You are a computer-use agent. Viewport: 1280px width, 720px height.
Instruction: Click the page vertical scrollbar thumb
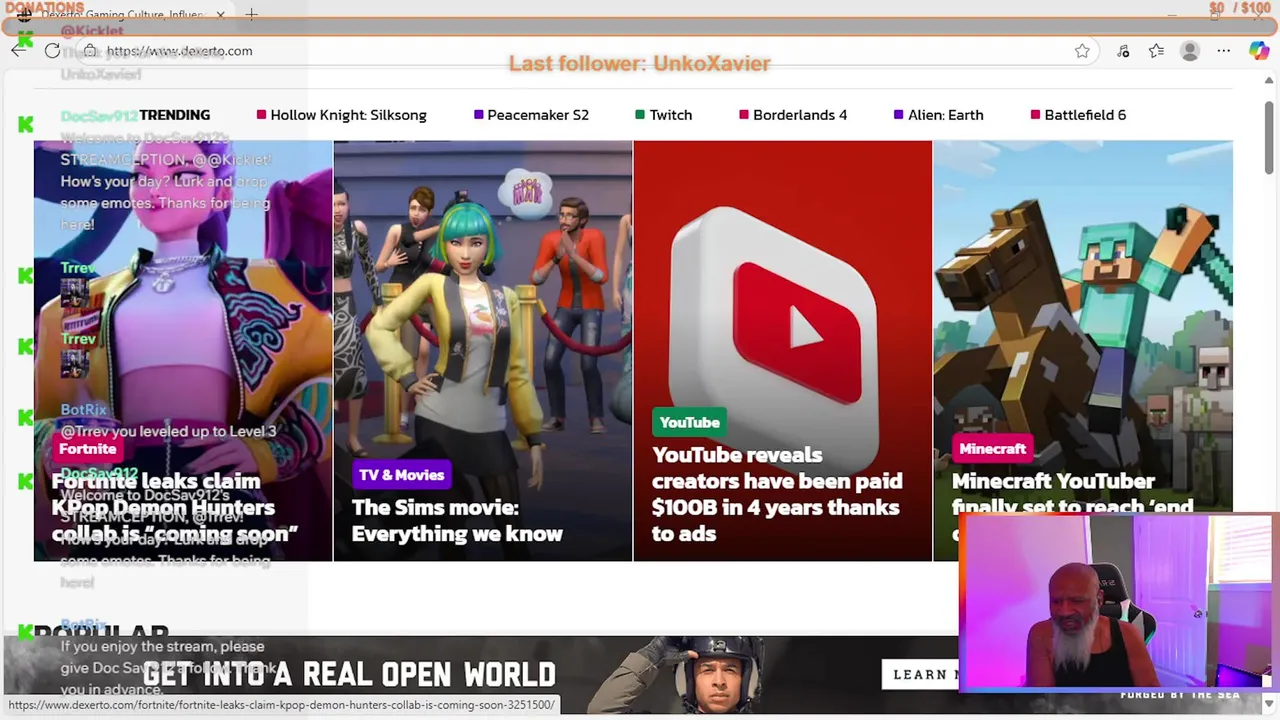coord(1269,137)
